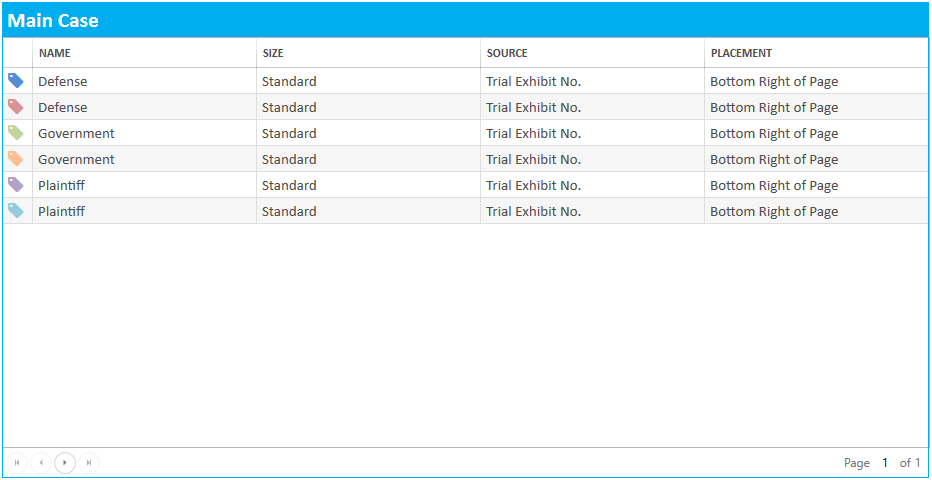This screenshot has width=932, height=480.
Task: Click the purple Plaintiff tag icon
Action: click(x=16, y=185)
